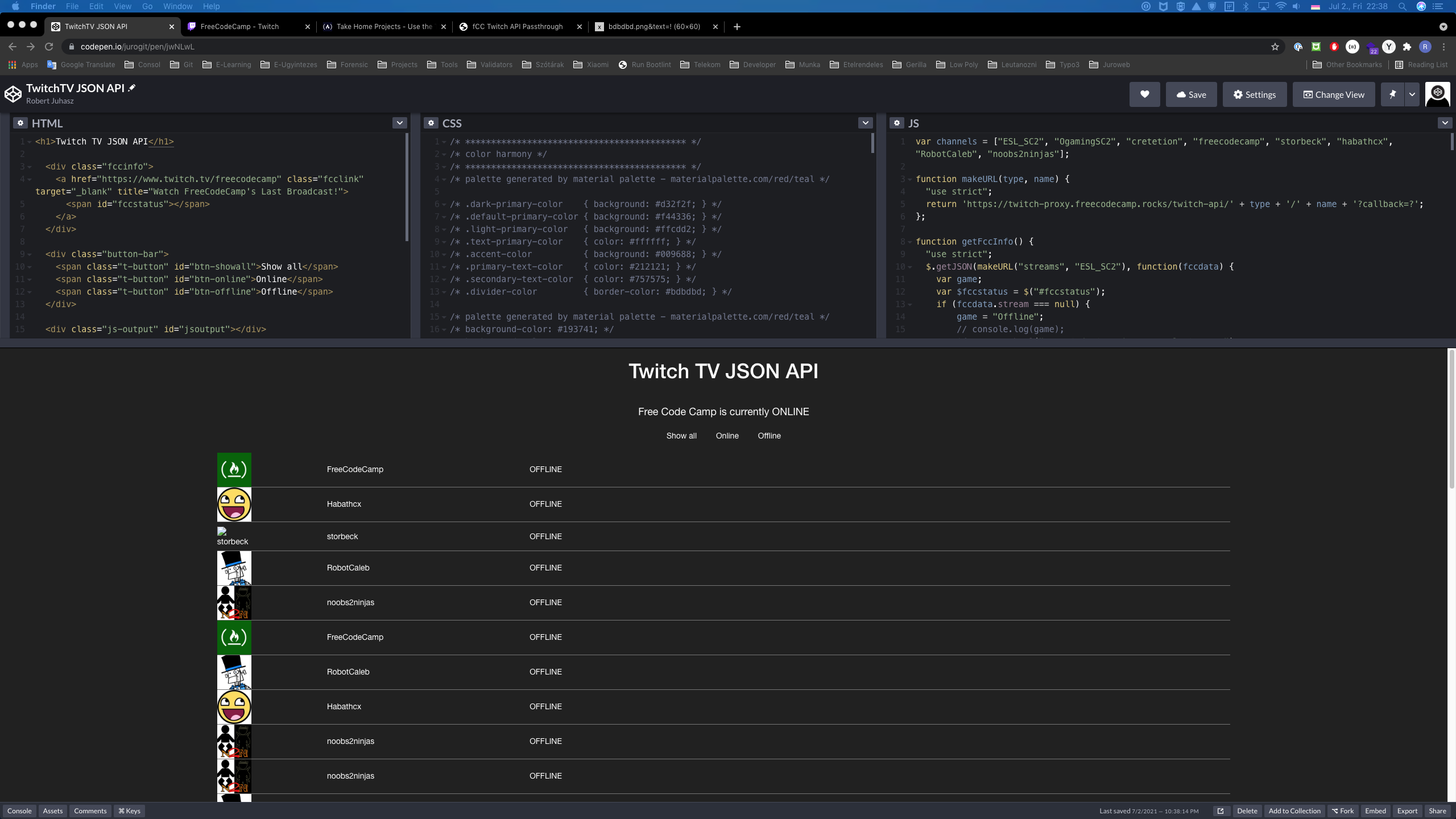This screenshot has height=819, width=1456.
Task: Click broken storbeck image icon
Action: coord(222,531)
